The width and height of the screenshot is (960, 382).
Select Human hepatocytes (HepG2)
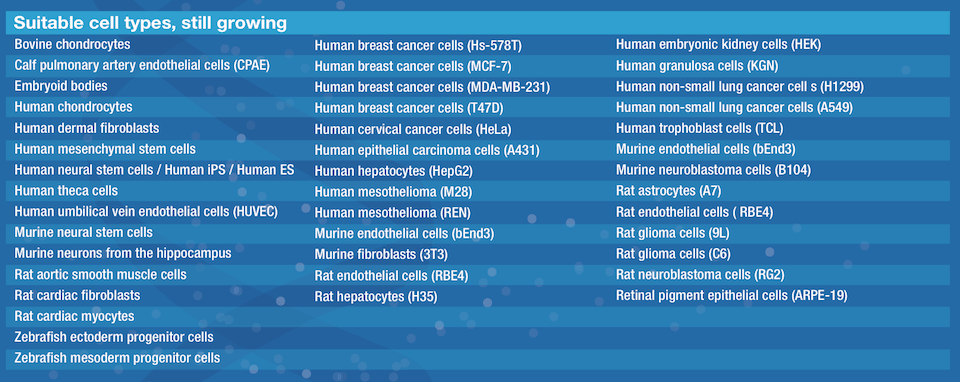coord(394,171)
